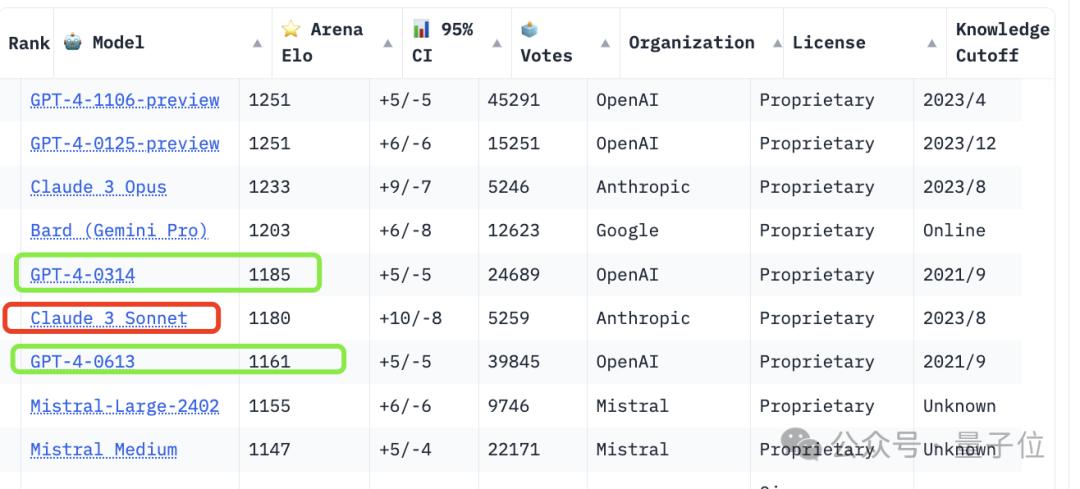The image size is (1080, 489).
Task: Open the Mistral-Large-2402 model link
Action: pyautogui.click(x=125, y=406)
